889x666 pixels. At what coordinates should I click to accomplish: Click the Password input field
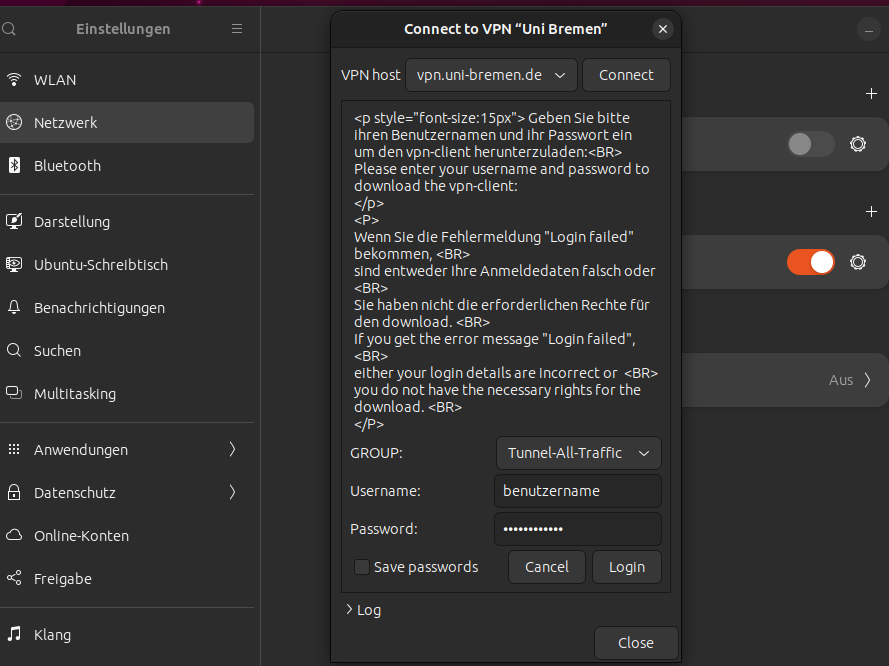(577, 529)
